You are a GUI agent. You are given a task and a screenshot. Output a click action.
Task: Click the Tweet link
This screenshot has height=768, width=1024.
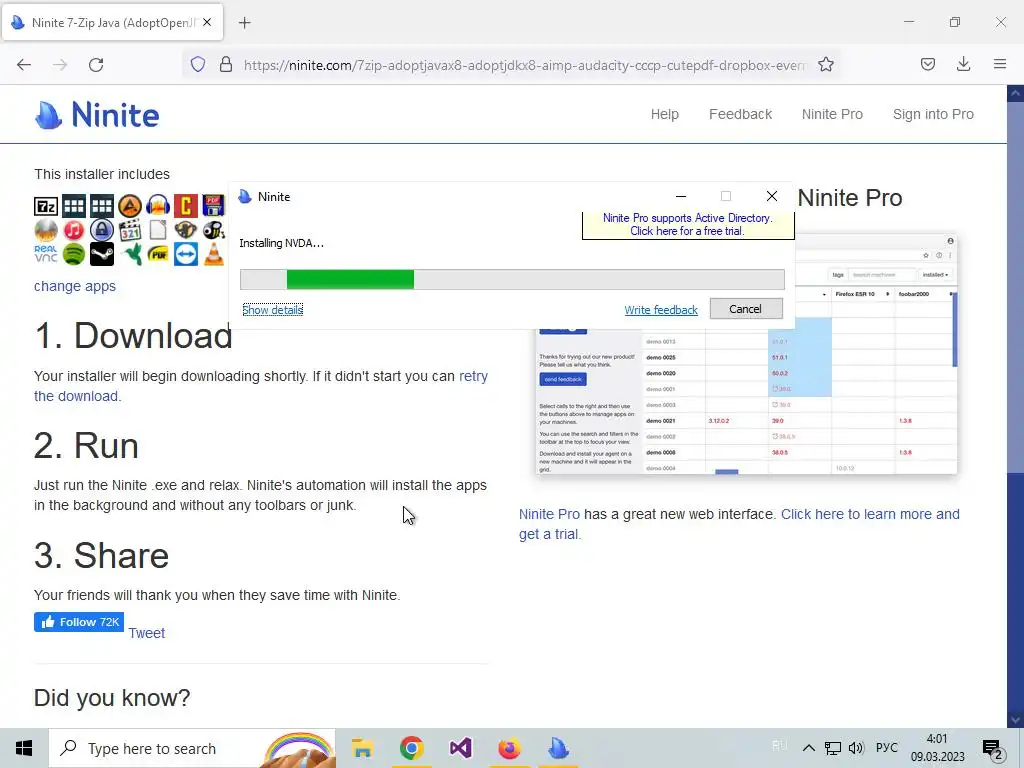point(146,633)
